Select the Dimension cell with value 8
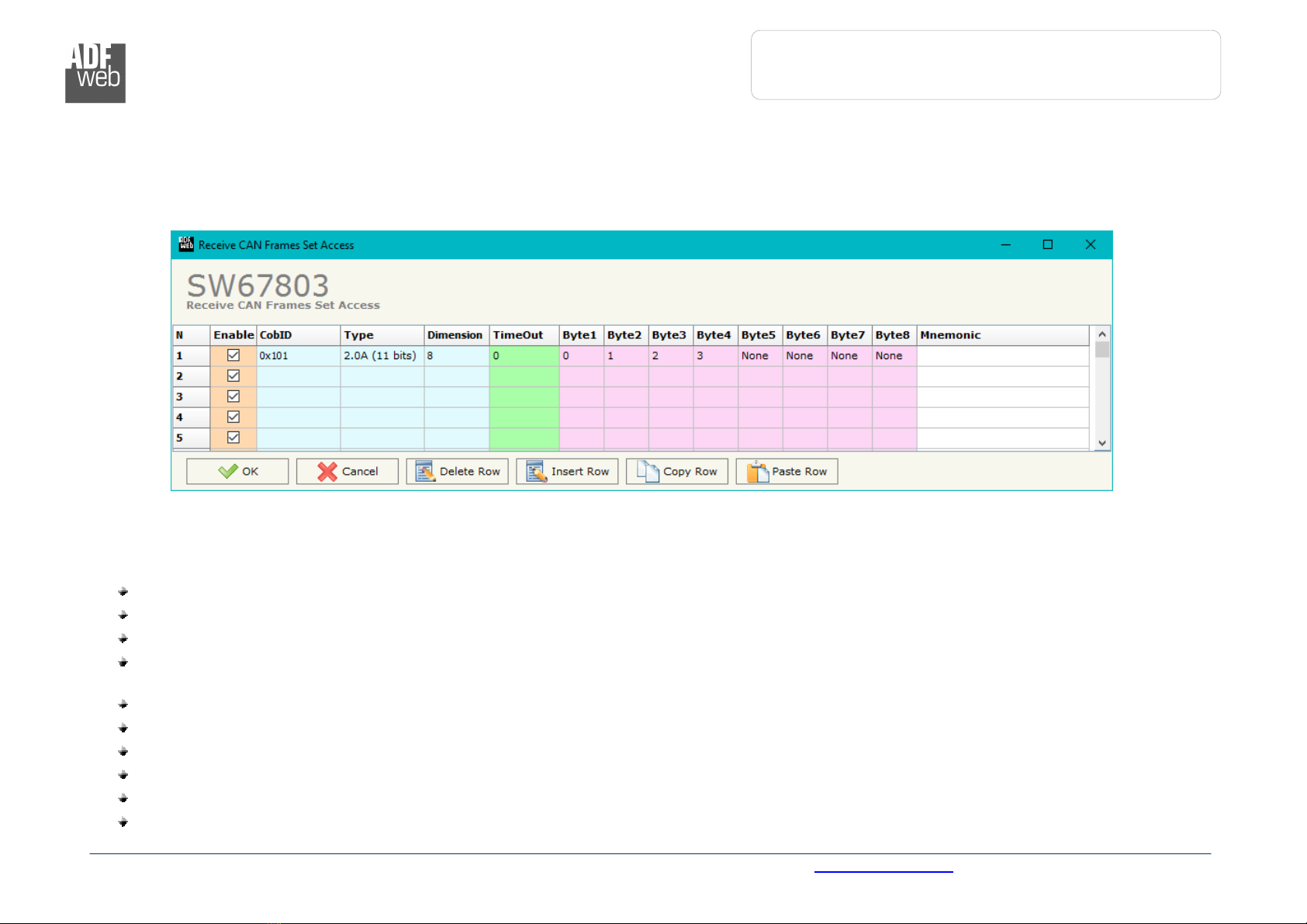Image resolution: width=1307 pixels, height=924 pixels. pyautogui.click(x=457, y=355)
